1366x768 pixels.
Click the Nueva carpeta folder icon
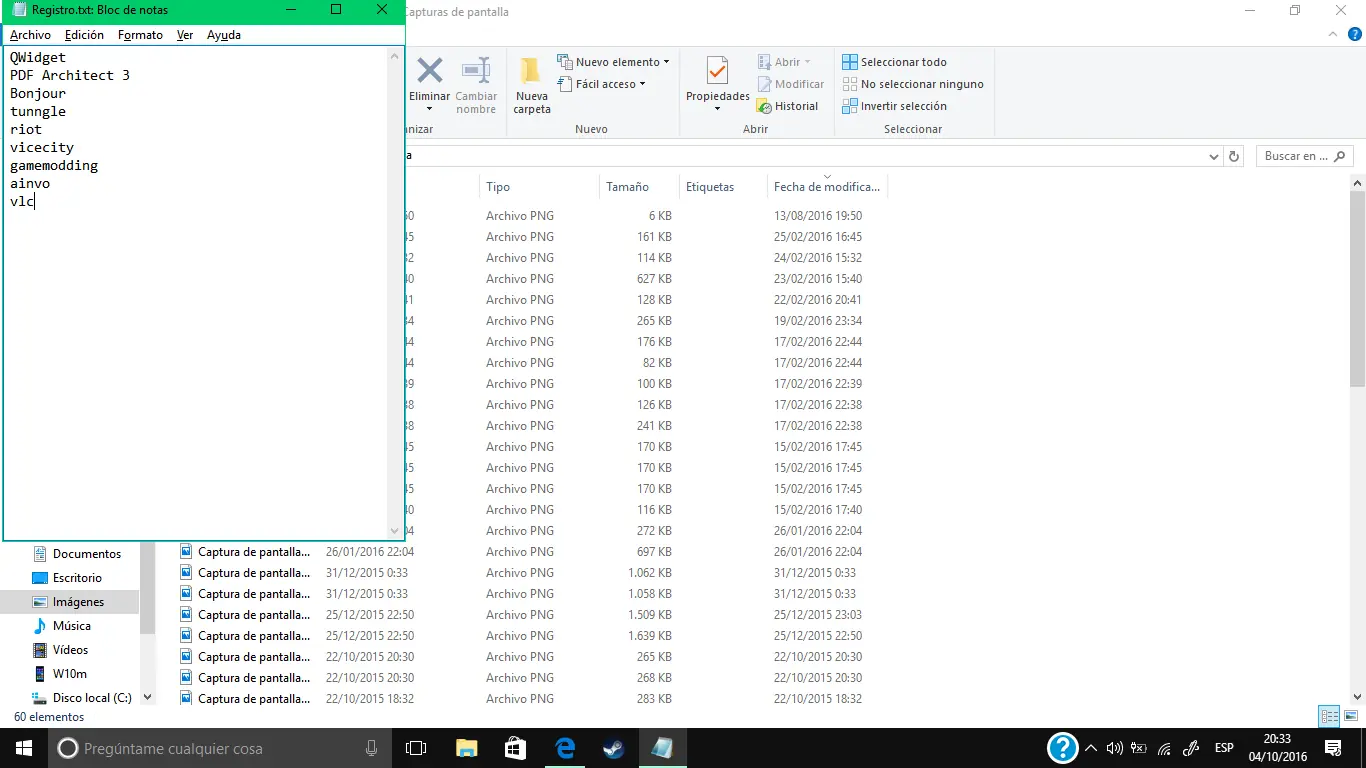pyautogui.click(x=531, y=71)
